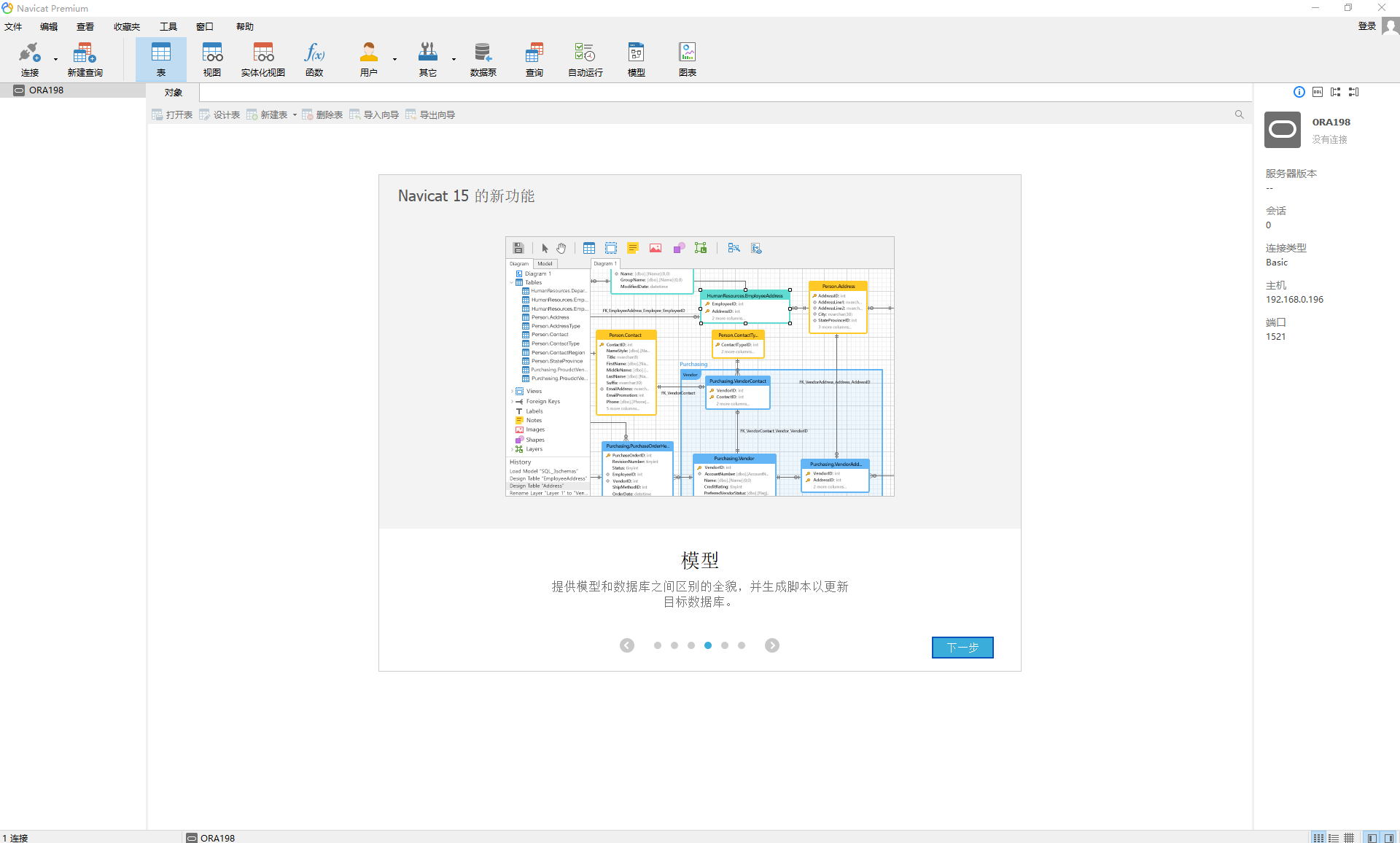Click the 新建查询 (New Query) icon
The image size is (1400, 843).
point(84,58)
